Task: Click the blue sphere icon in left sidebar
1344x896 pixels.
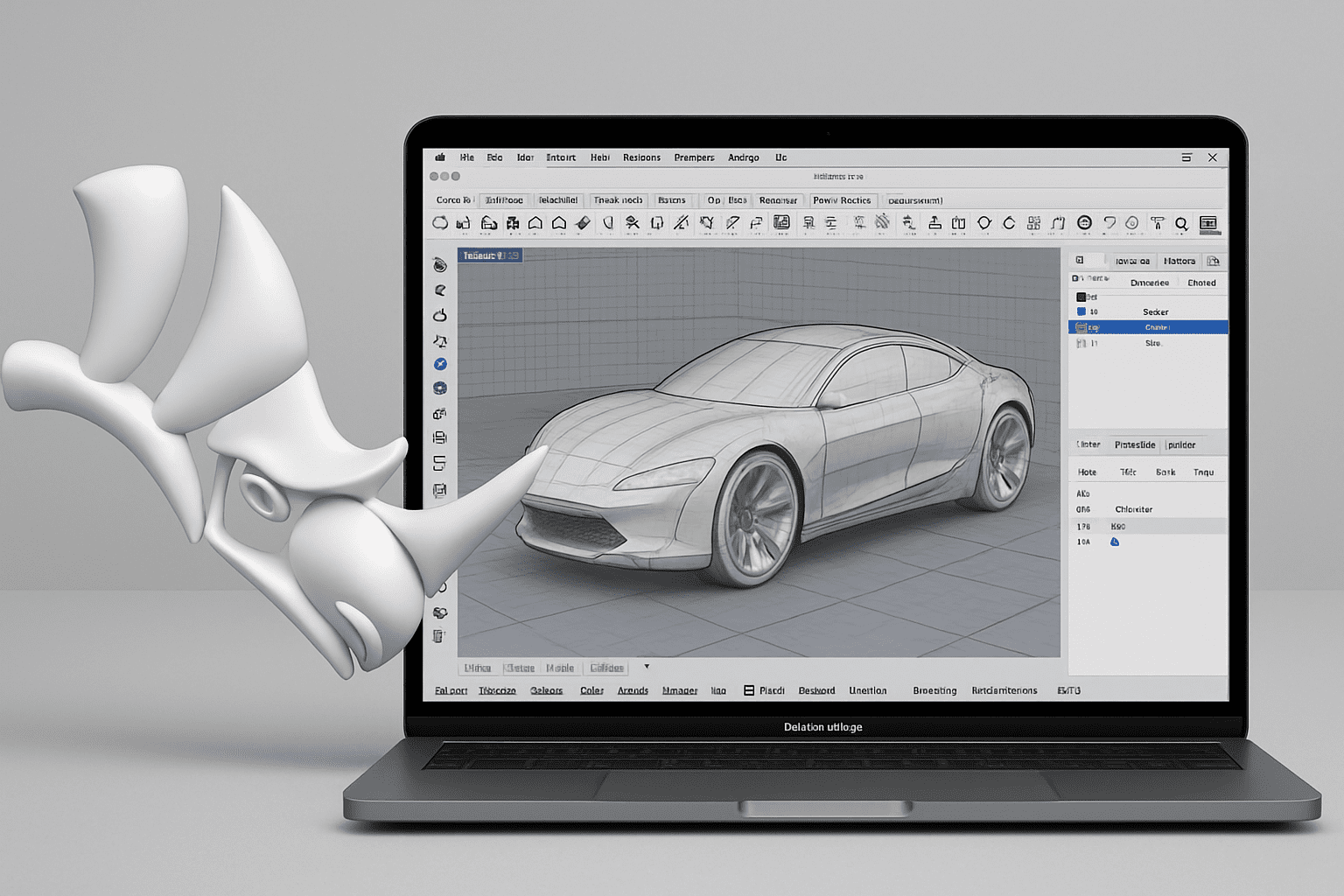Action: 440,388
